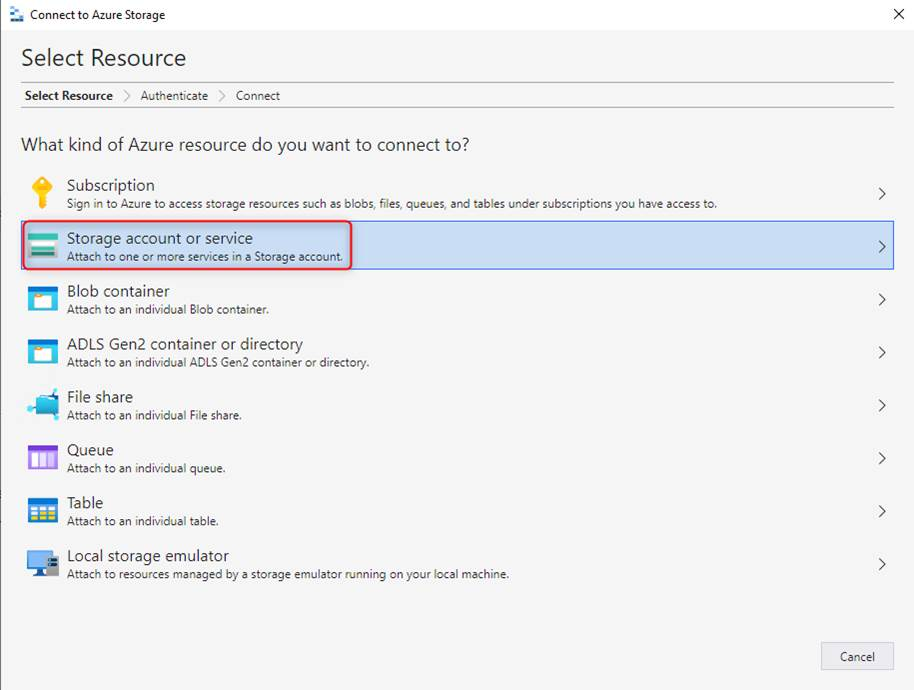Click the Local storage emulator monitor icon
The image size is (914, 690).
(x=43, y=564)
